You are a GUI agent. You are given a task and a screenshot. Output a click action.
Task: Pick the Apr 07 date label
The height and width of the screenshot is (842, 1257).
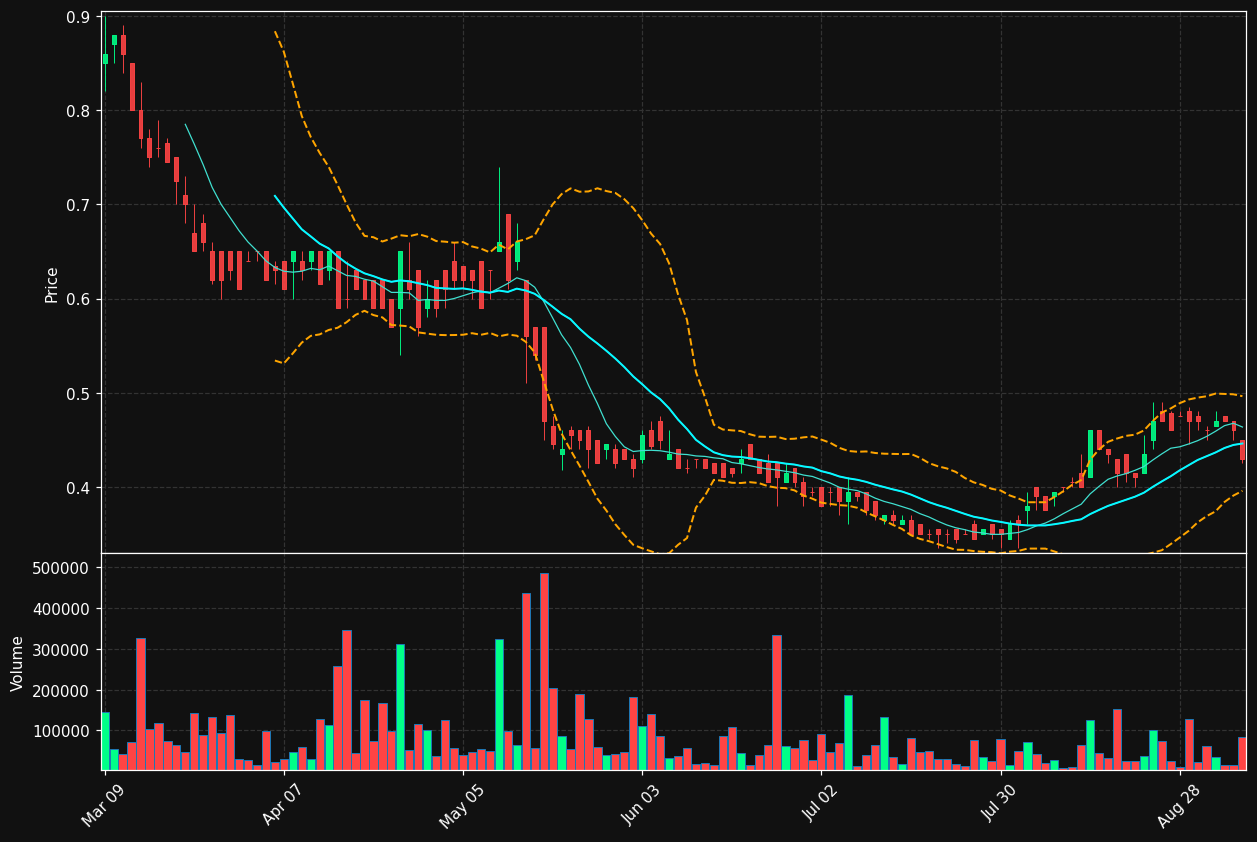(283, 805)
